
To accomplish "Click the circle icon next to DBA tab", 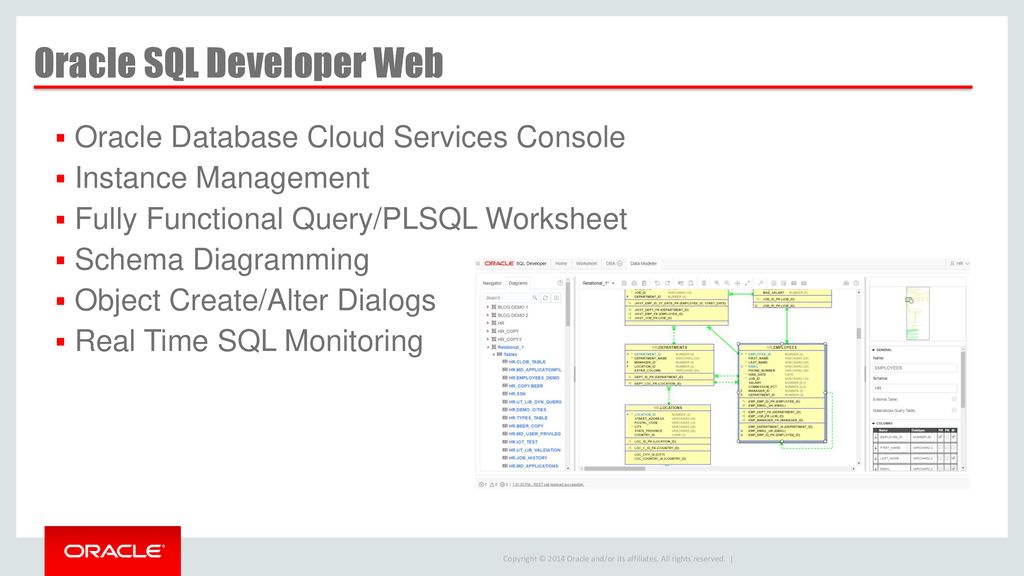I will pyautogui.click(x=620, y=263).
